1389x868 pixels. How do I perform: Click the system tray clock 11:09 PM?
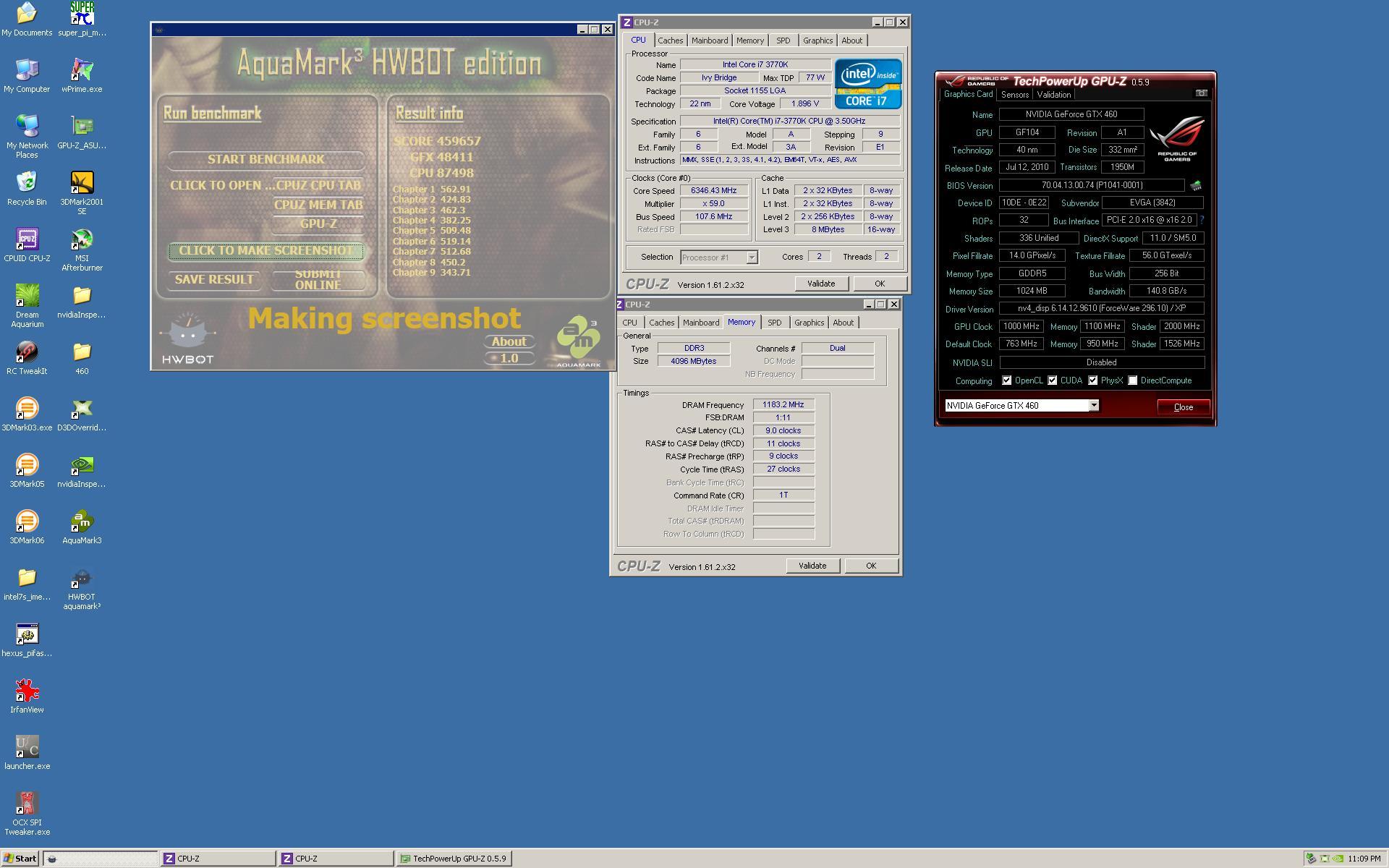(x=1364, y=859)
